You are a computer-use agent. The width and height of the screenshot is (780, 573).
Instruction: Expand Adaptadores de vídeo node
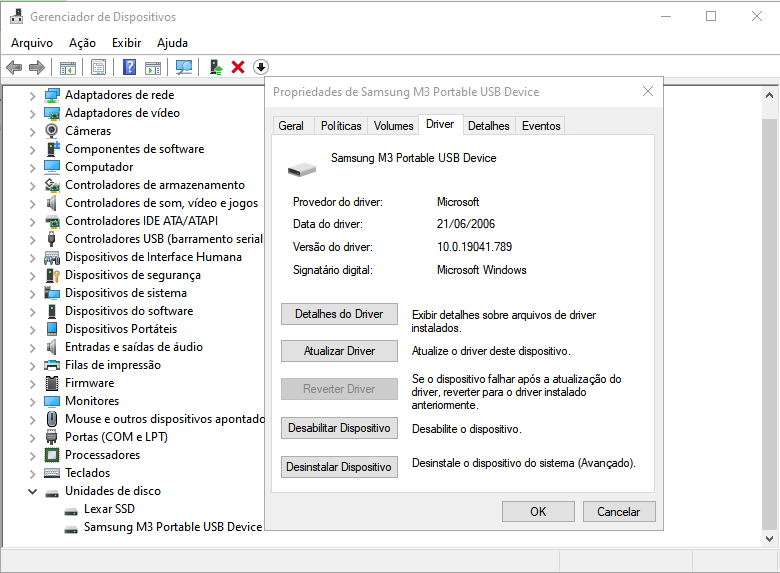click(32, 113)
